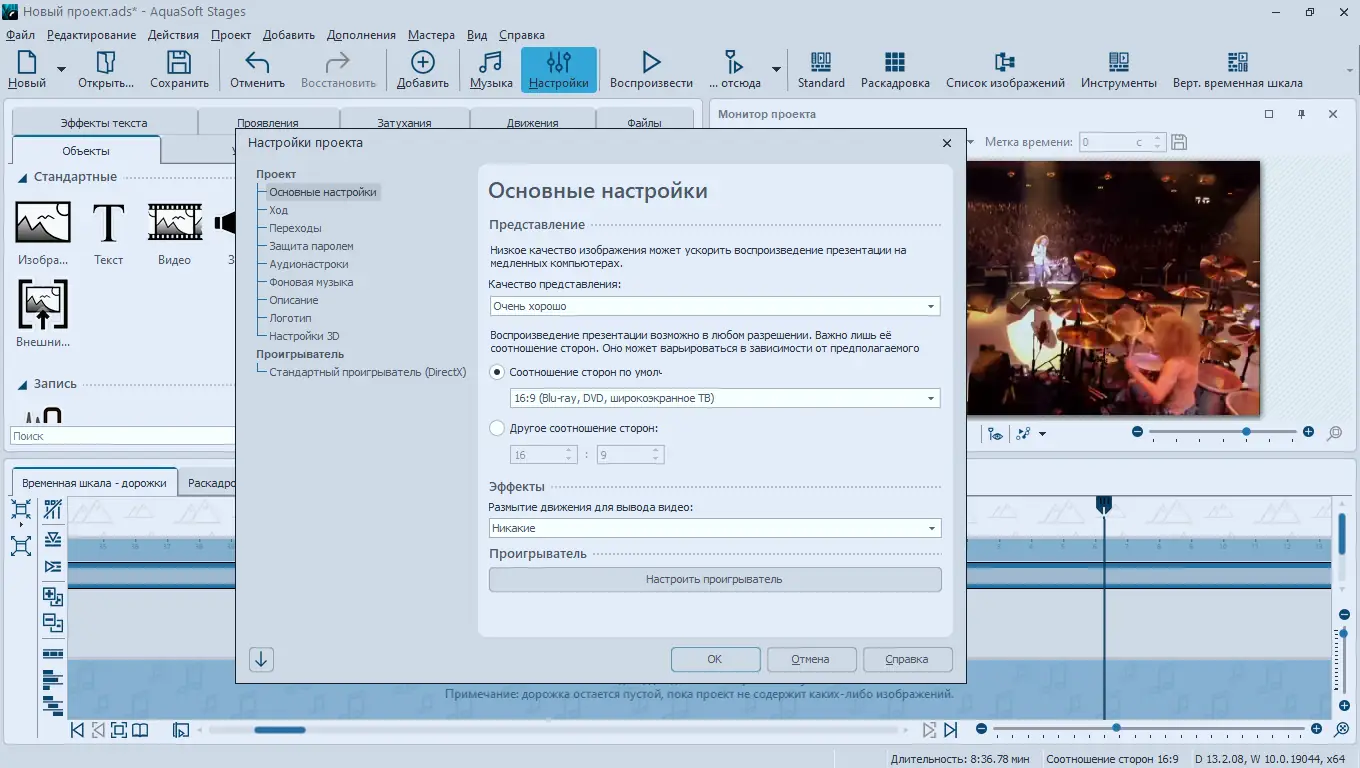Select the Внешний object icon
1360x768 pixels.
pos(43,305)
